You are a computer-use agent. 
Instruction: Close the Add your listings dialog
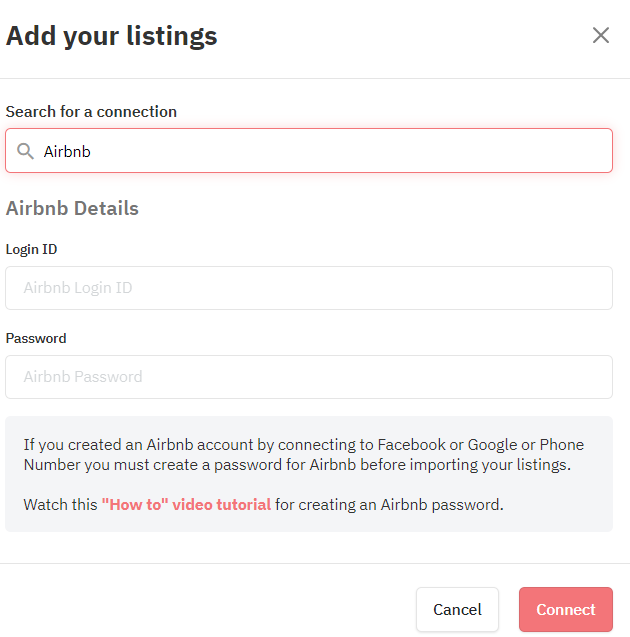tap(601, 35)
